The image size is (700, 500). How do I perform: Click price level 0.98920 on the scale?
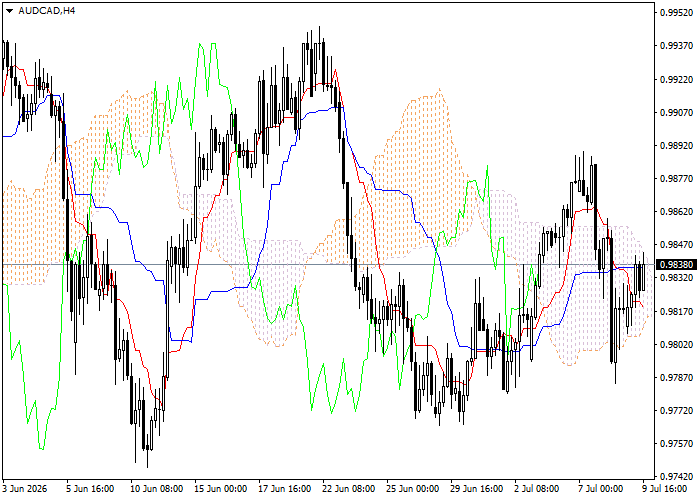tap(676, 146)
